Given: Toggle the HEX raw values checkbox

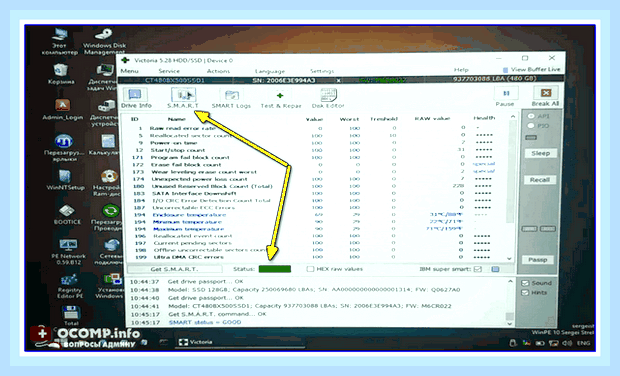Looking at the screenshot, I should click(310, 269).
